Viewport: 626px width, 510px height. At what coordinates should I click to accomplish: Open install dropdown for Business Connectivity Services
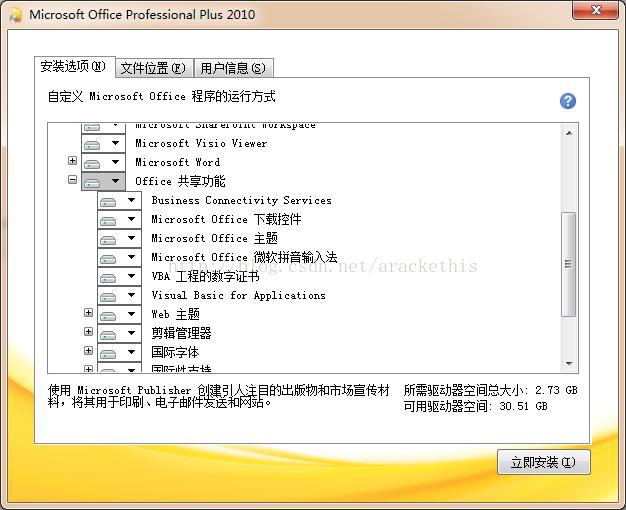pos(119,200)
